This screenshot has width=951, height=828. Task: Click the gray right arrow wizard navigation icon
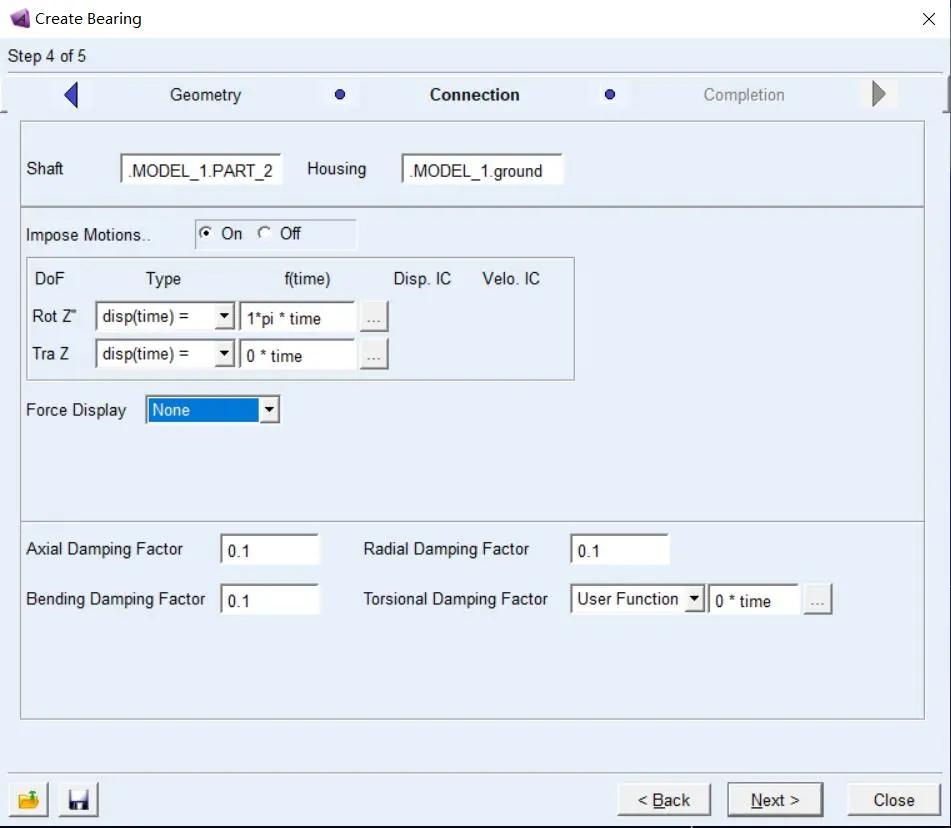pyautogui.click(x=878, y=94)
